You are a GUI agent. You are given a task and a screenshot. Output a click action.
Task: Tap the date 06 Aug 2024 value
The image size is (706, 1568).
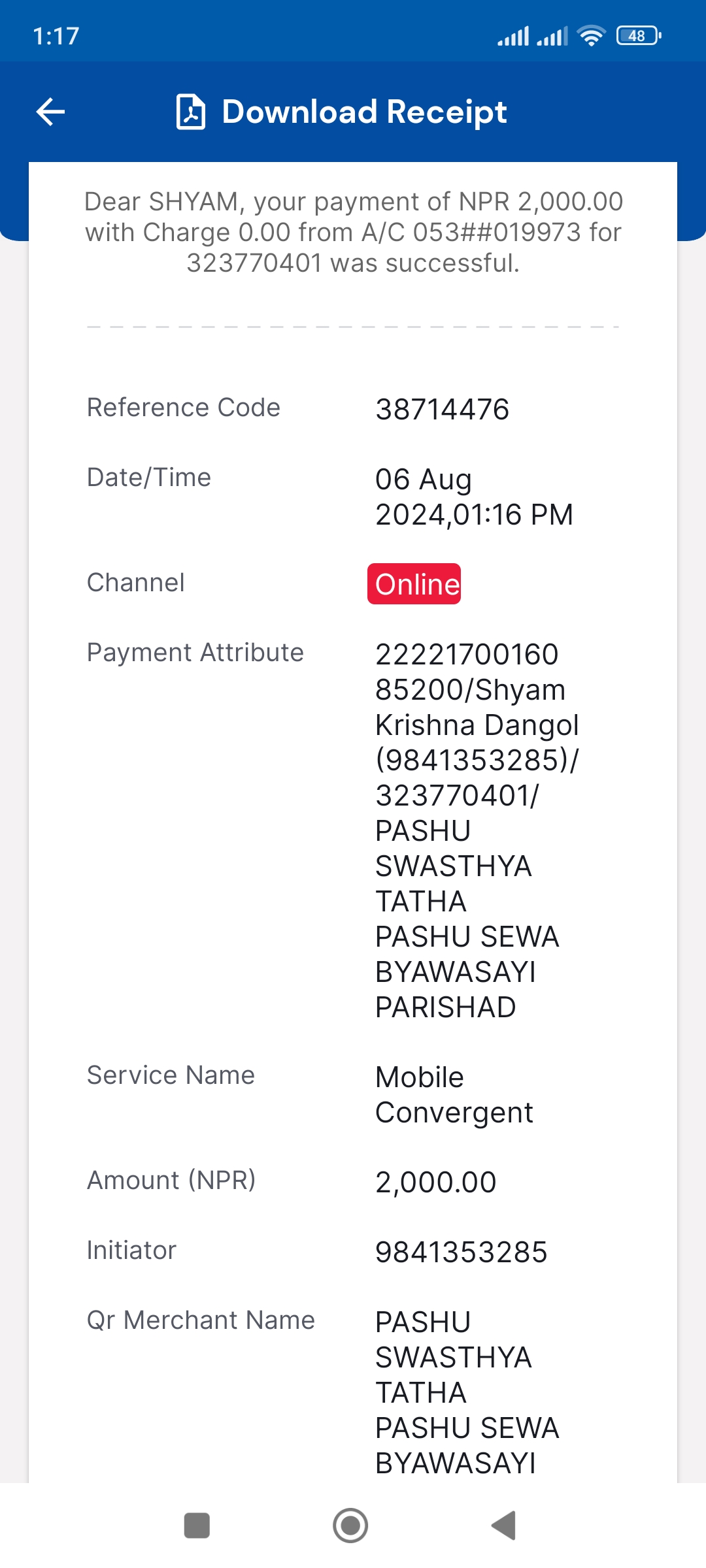[x=474, y=497]
